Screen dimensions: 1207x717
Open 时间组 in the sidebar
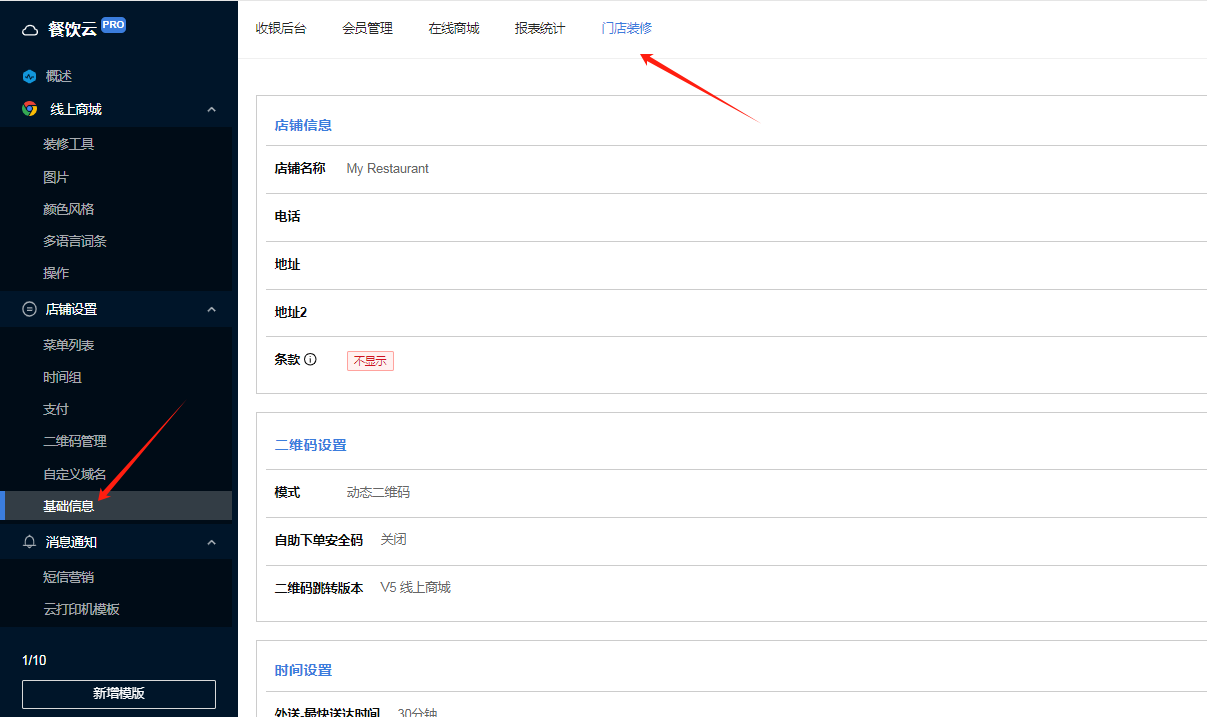tap(62, 377)
